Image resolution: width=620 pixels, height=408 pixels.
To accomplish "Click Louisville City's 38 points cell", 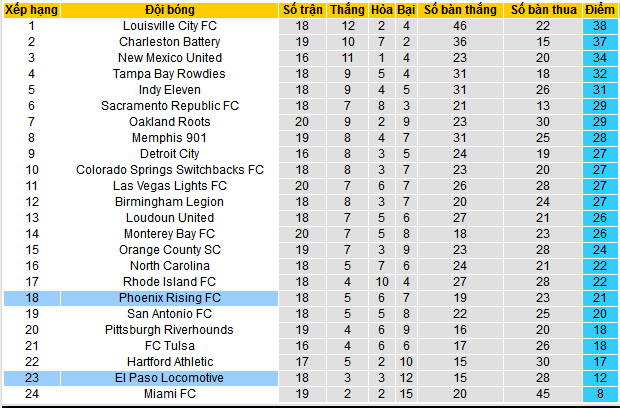I will (599, 26).
